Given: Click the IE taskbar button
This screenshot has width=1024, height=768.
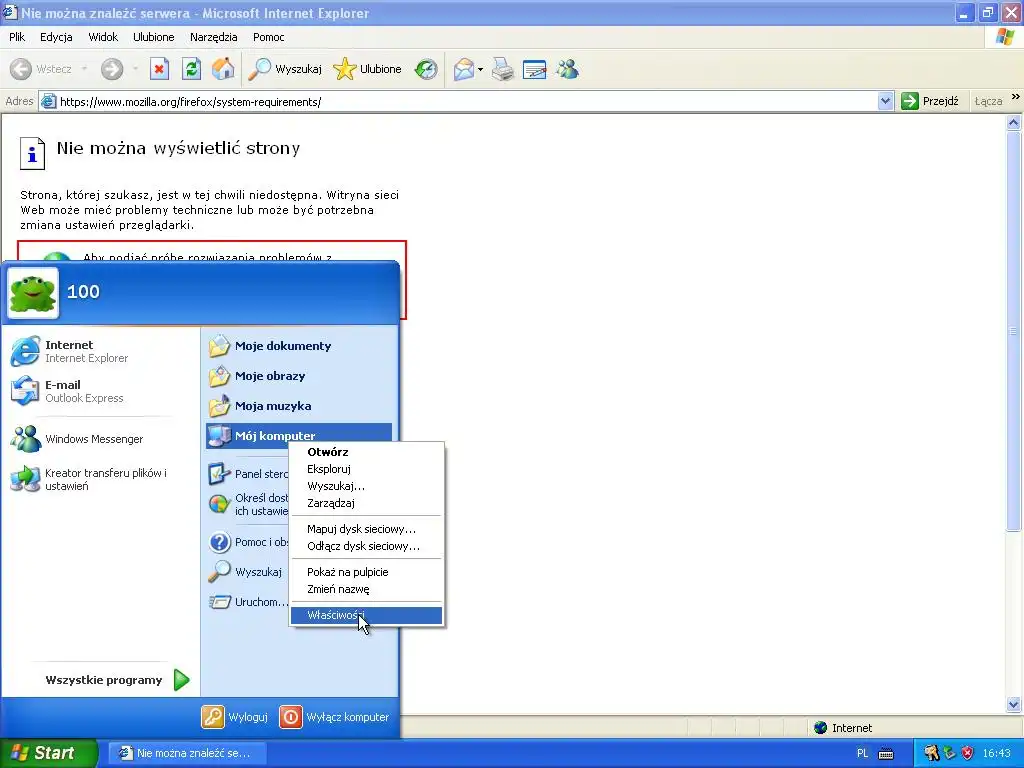Looking at the screenshot, I should pyautogui.click(x=187, y=753).
